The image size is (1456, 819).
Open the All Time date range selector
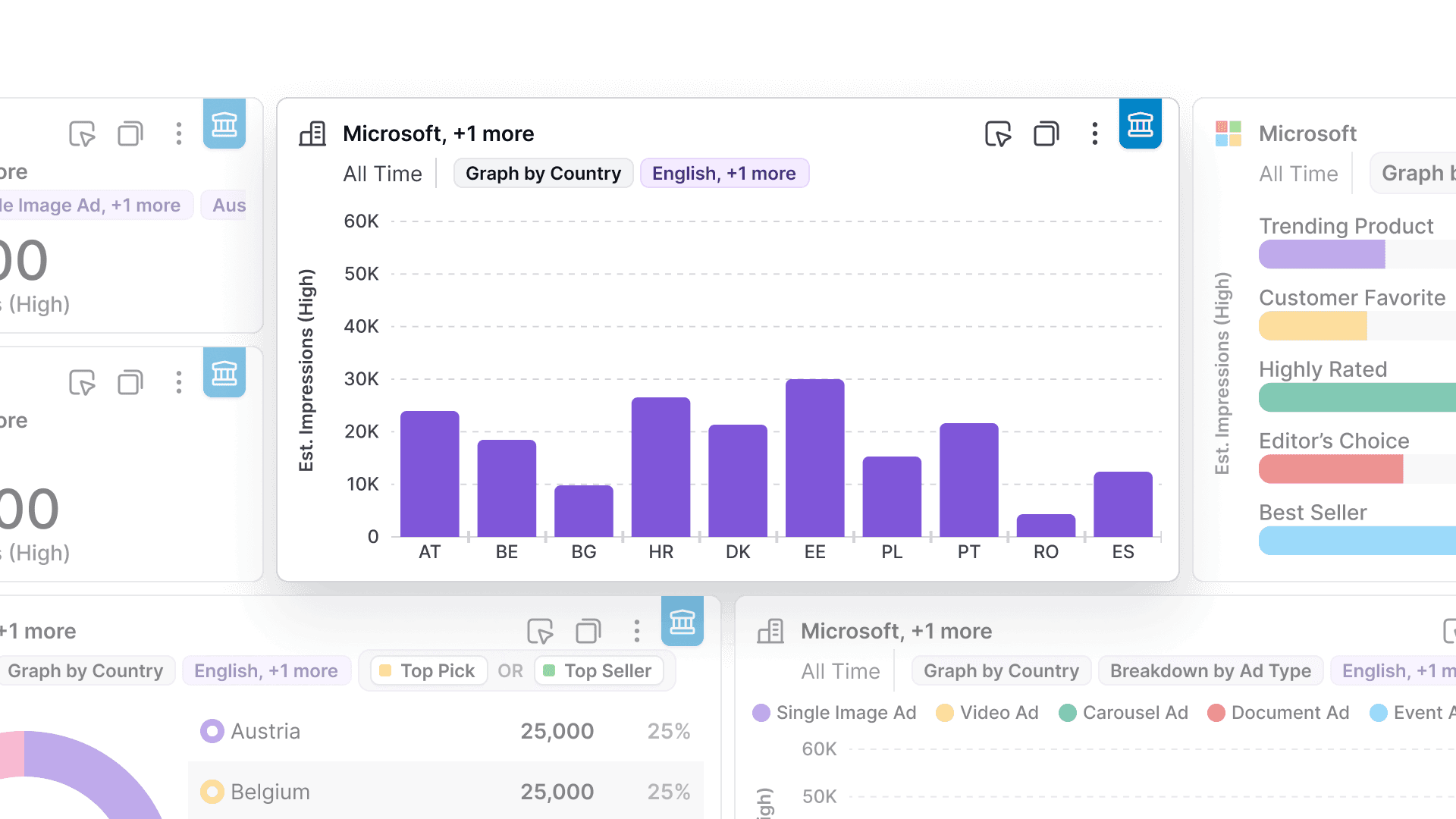(383, 174)
